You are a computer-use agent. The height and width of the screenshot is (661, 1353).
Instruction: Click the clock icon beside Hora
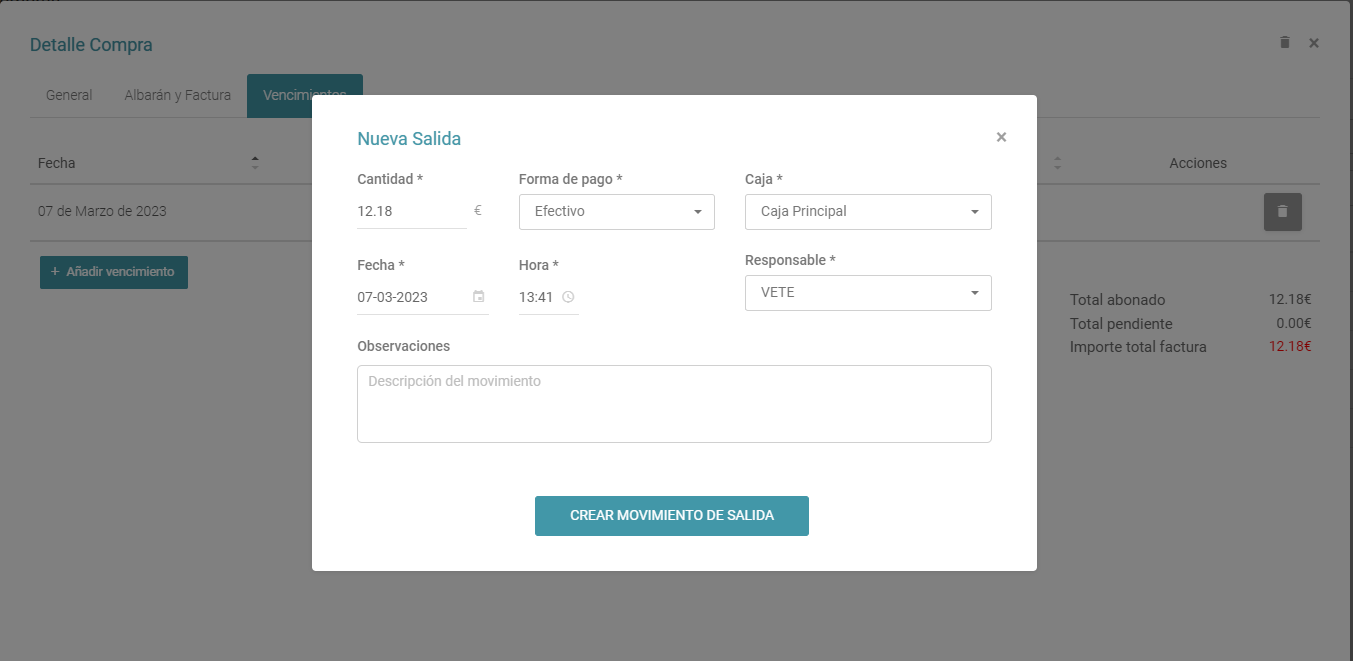pos(568,297)
